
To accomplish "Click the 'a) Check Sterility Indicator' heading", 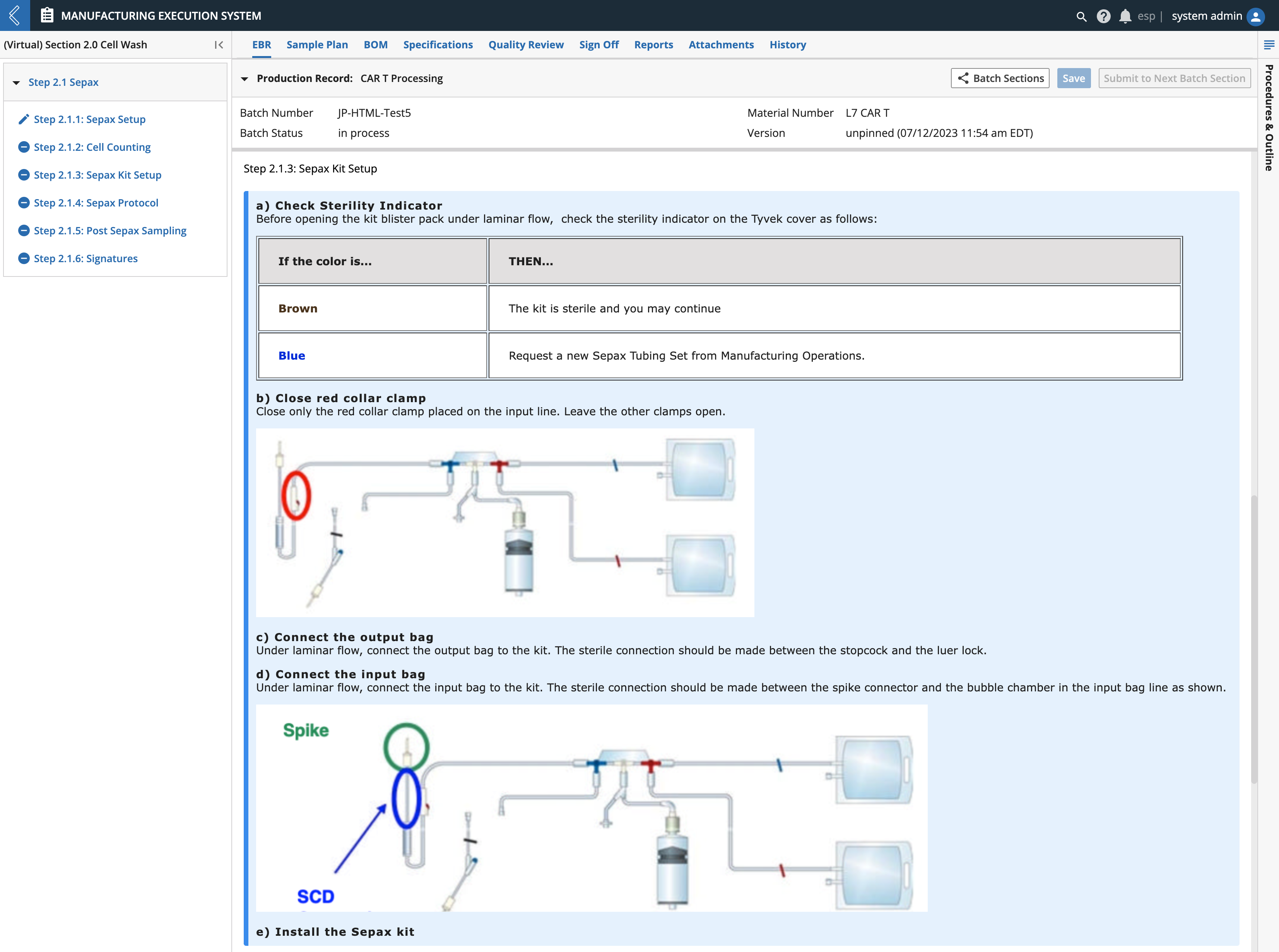I will click(349, 206).
